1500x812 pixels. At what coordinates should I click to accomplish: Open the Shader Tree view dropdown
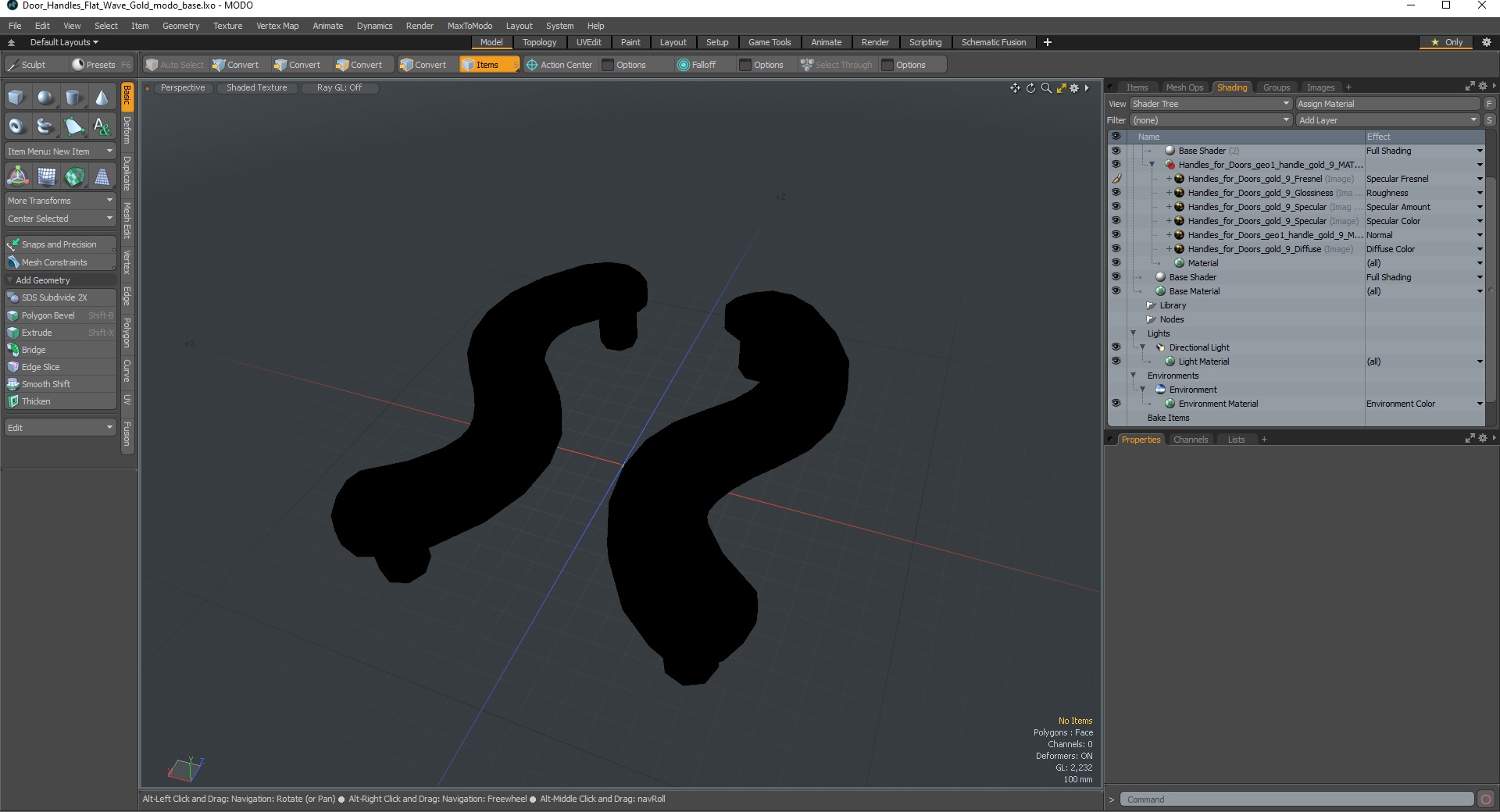tap(1210, 104)
